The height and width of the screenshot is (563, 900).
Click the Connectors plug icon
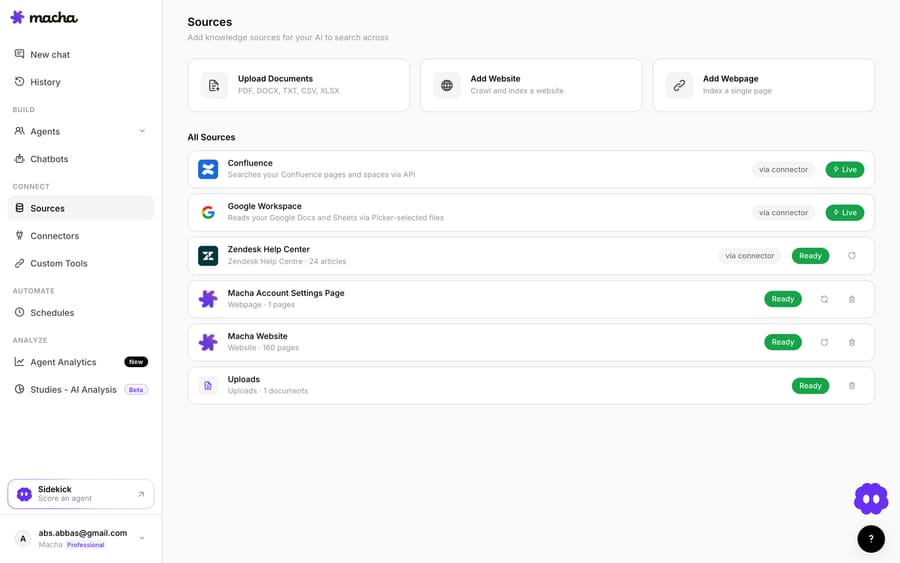(20, 235)
